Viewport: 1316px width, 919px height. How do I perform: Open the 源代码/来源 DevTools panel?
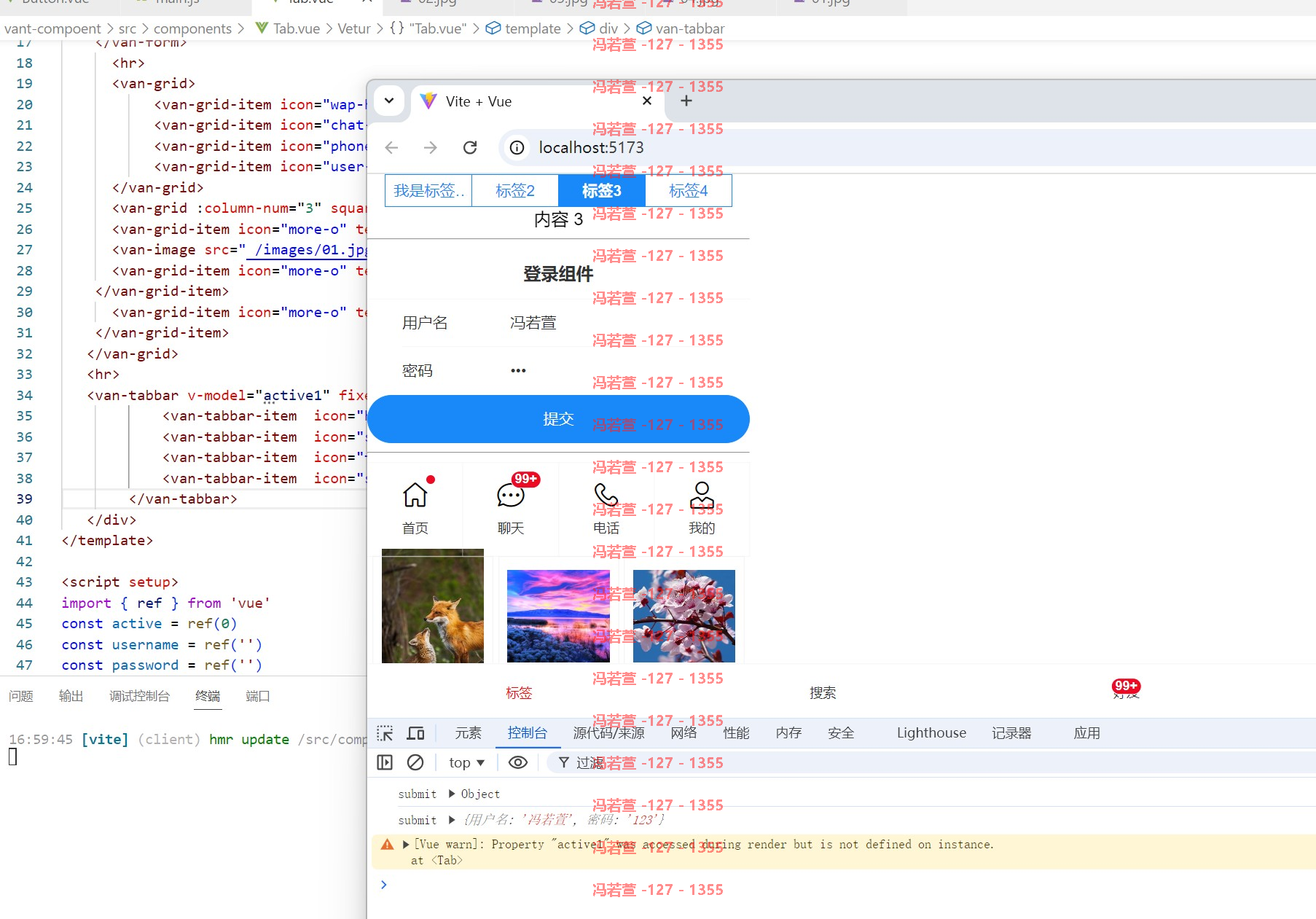pyautogui.click(x=609, y=733)
